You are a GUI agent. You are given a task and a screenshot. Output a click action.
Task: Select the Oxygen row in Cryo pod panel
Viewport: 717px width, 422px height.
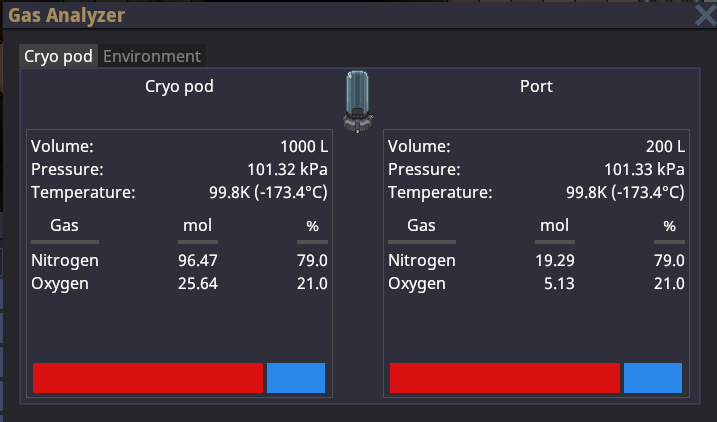(59, 283)
